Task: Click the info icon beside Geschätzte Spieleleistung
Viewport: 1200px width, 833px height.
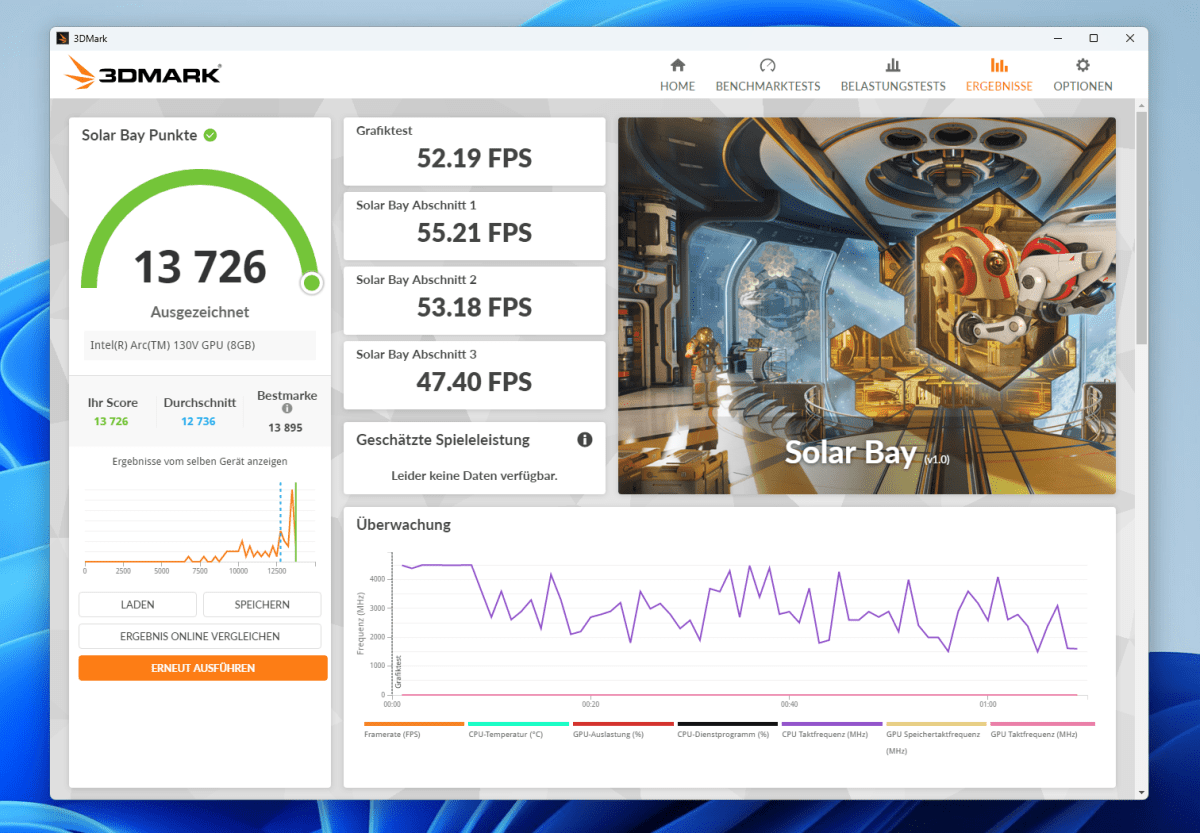Action: [585, 440]
